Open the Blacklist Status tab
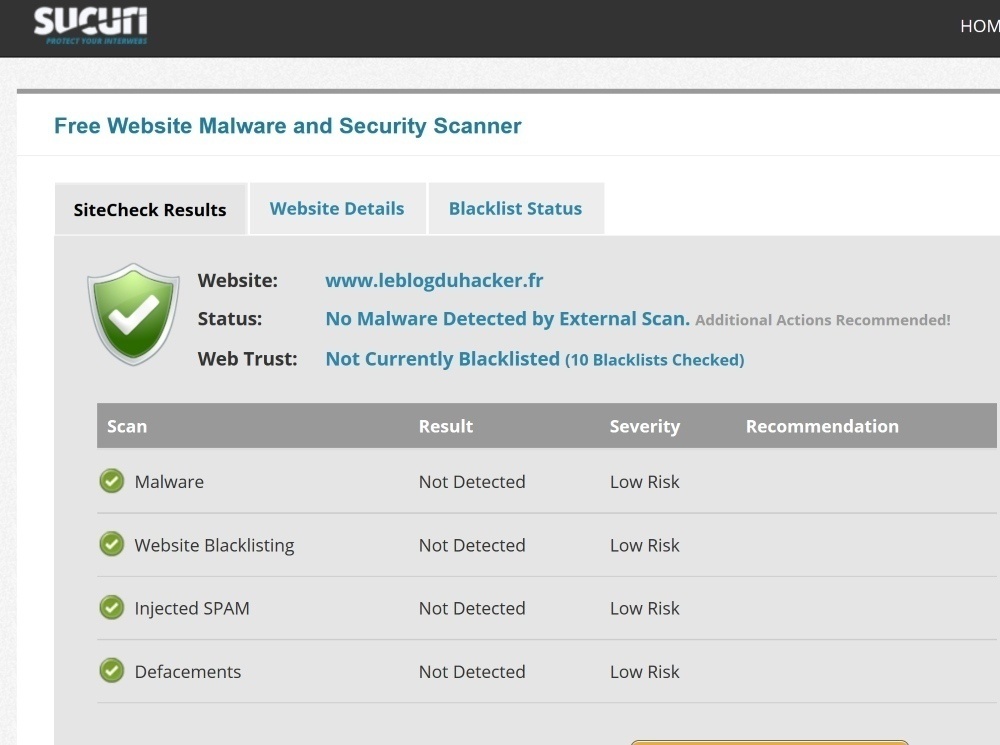Image resolution: width=1000 pixels, height=745 pixels. click(x=516, y=209)
